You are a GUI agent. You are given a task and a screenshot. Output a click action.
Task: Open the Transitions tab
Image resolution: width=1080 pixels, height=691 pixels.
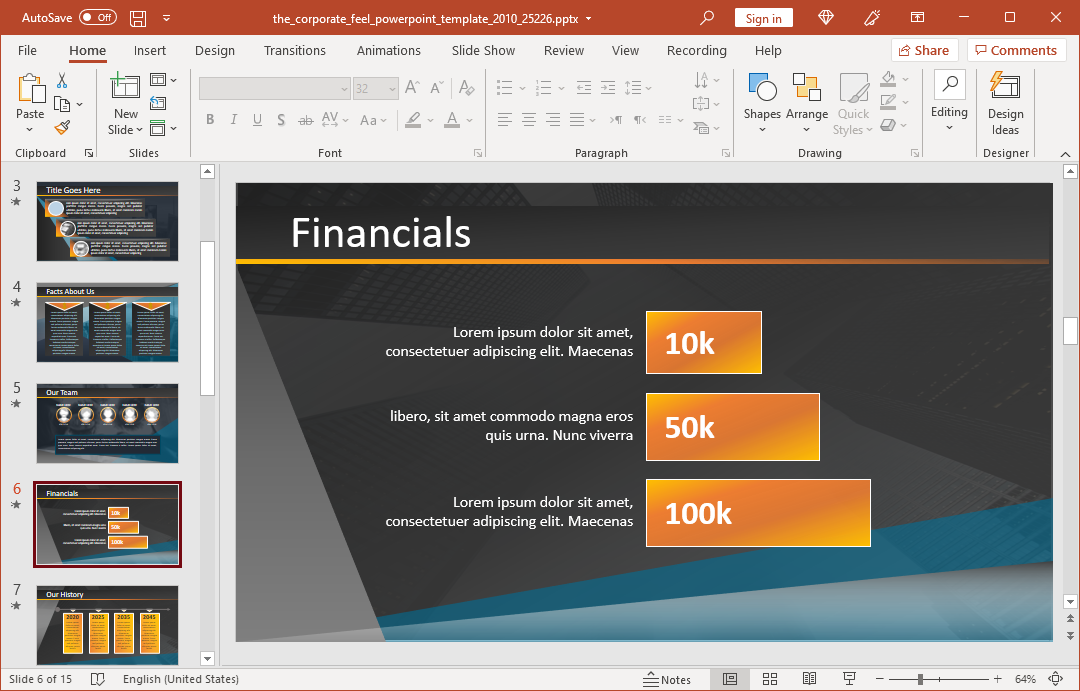point(294,50)
